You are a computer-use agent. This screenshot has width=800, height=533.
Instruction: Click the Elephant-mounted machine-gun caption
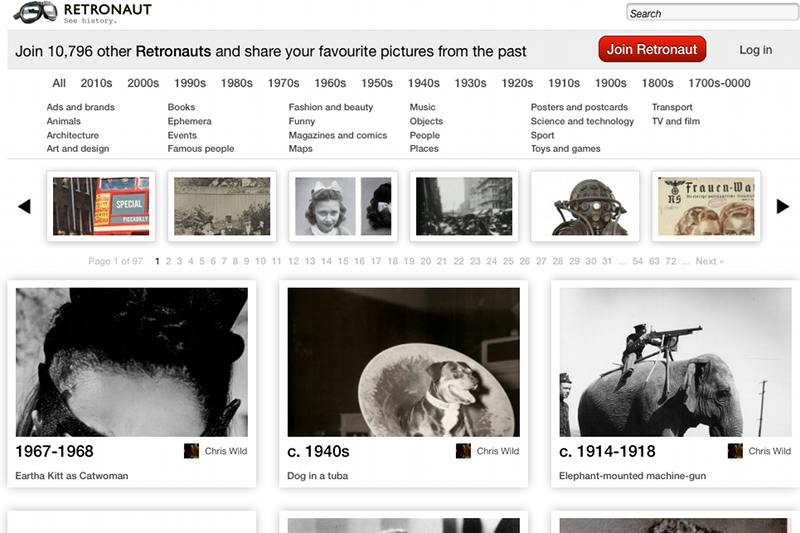pos(633,476)
